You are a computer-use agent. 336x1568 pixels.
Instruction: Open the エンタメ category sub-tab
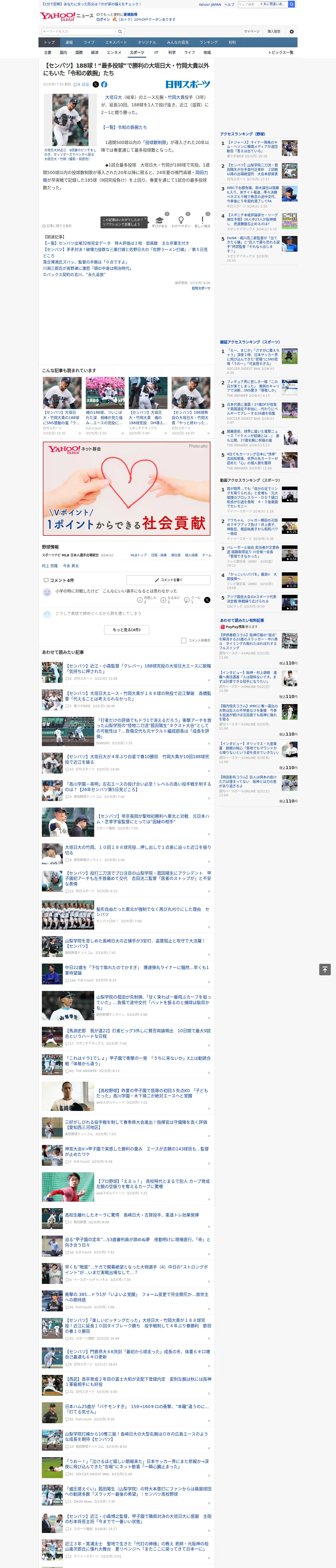pos(114,52)
